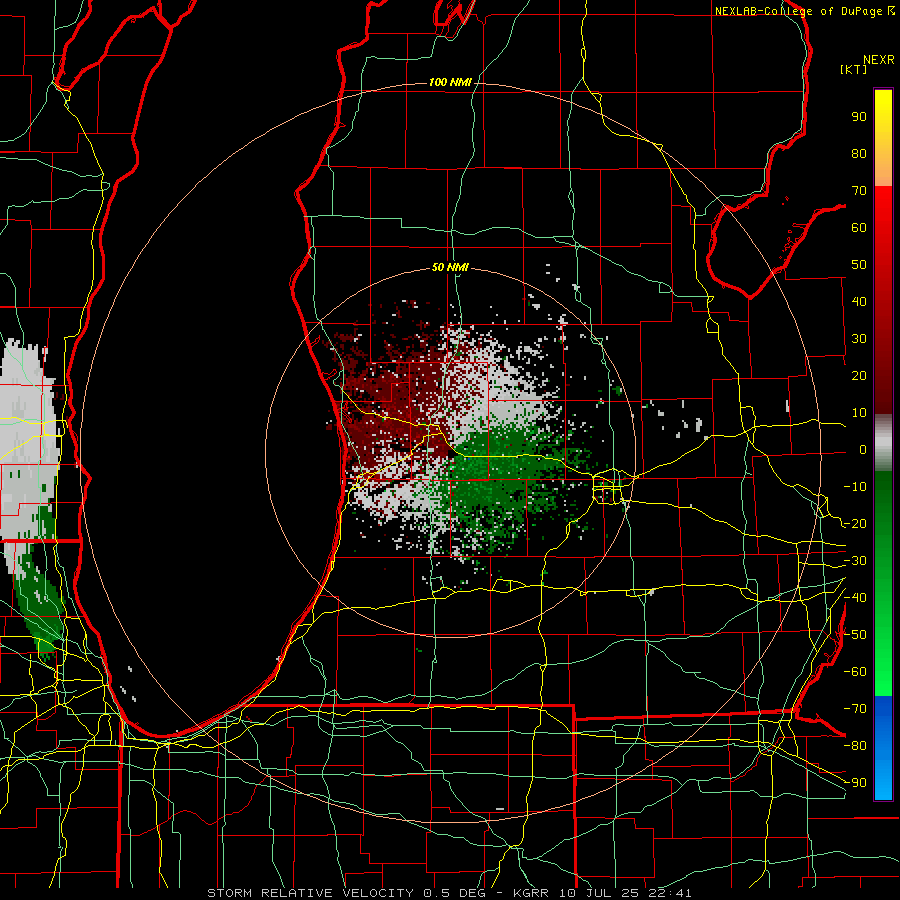
Task: Click the '-20' value on the velocity scale
Action: click(x=855, y=524)
